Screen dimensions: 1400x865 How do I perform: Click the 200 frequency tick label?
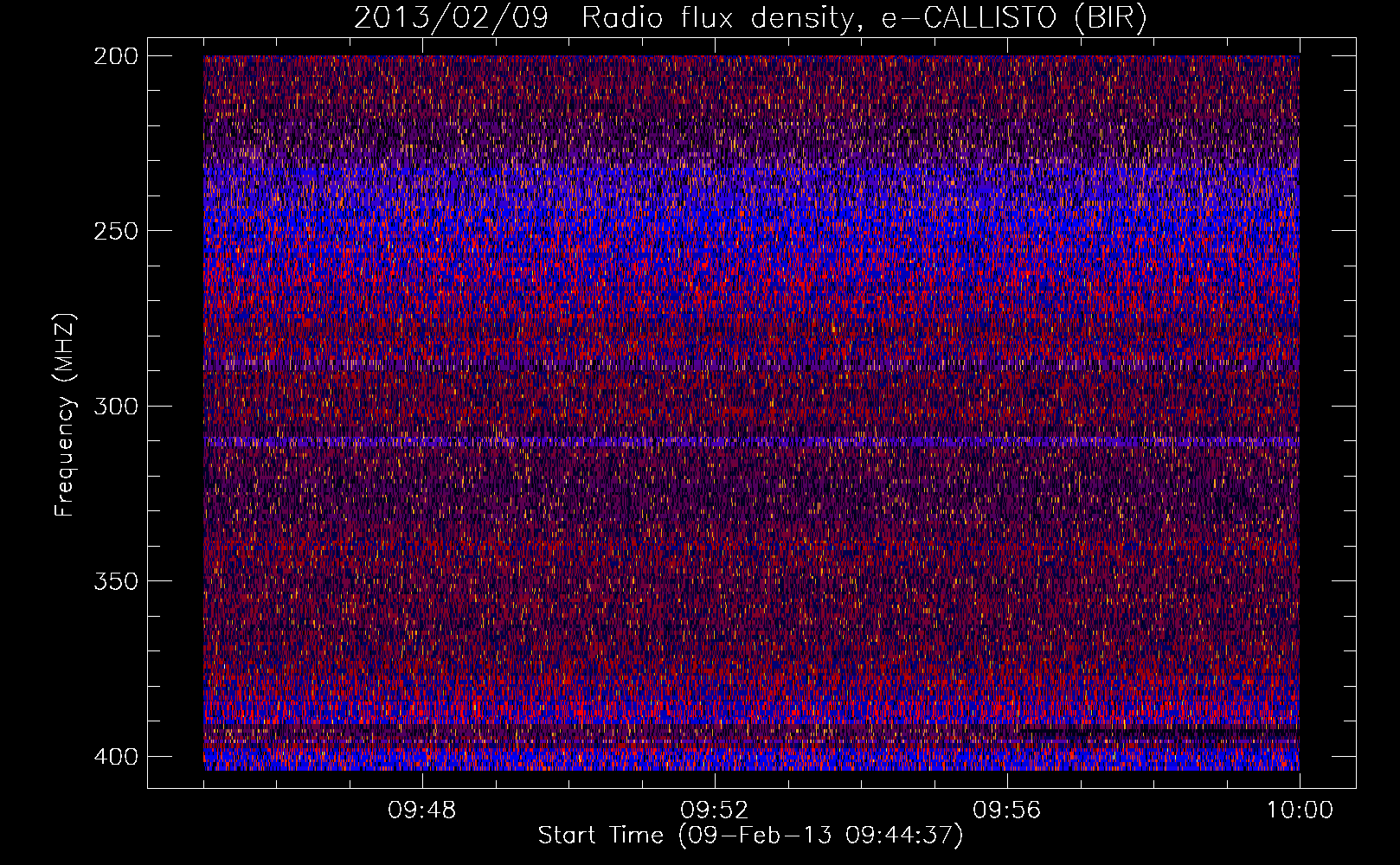tap(115, 55)
